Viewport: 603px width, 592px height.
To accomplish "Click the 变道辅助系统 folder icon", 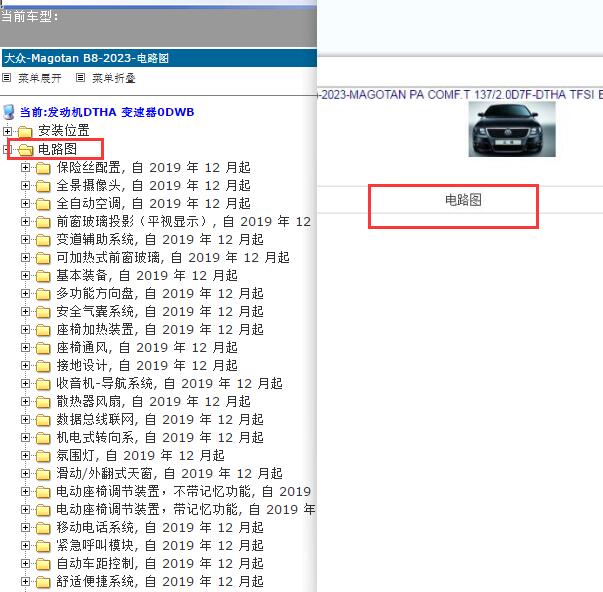I will click(43, 240).
